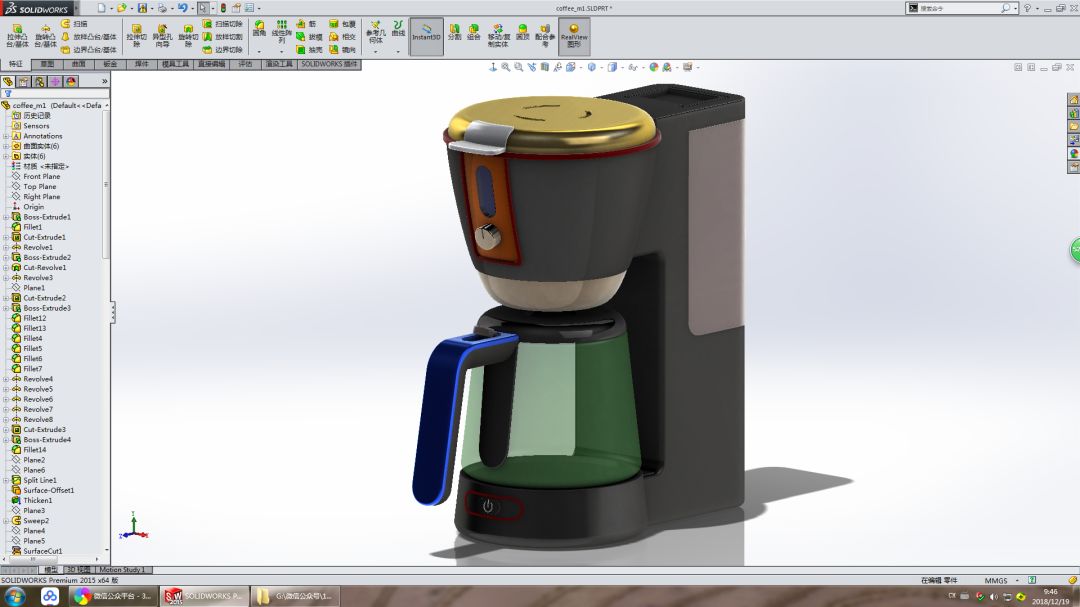Toggle the Instant3D button
1080x607 pixels.
[x=426, y=35]
